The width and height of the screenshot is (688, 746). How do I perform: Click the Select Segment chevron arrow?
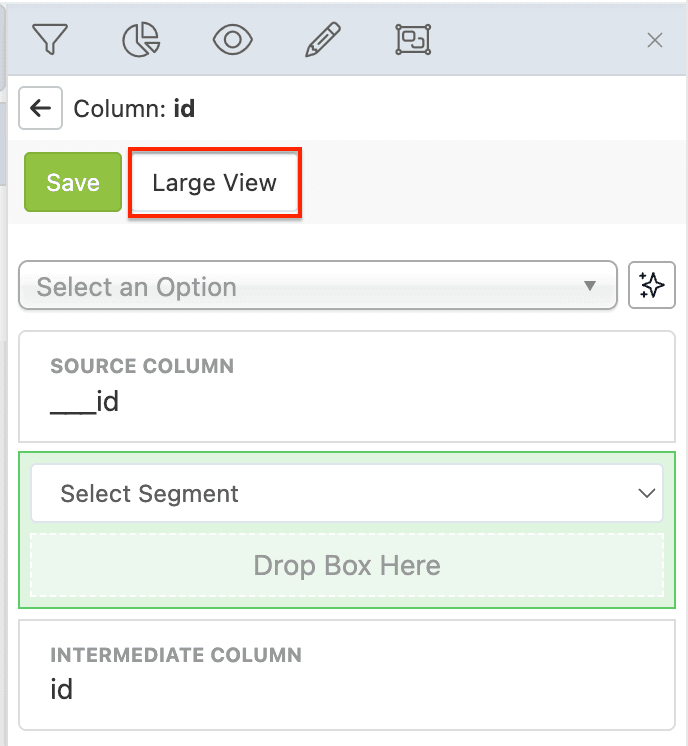coord(647,493)
